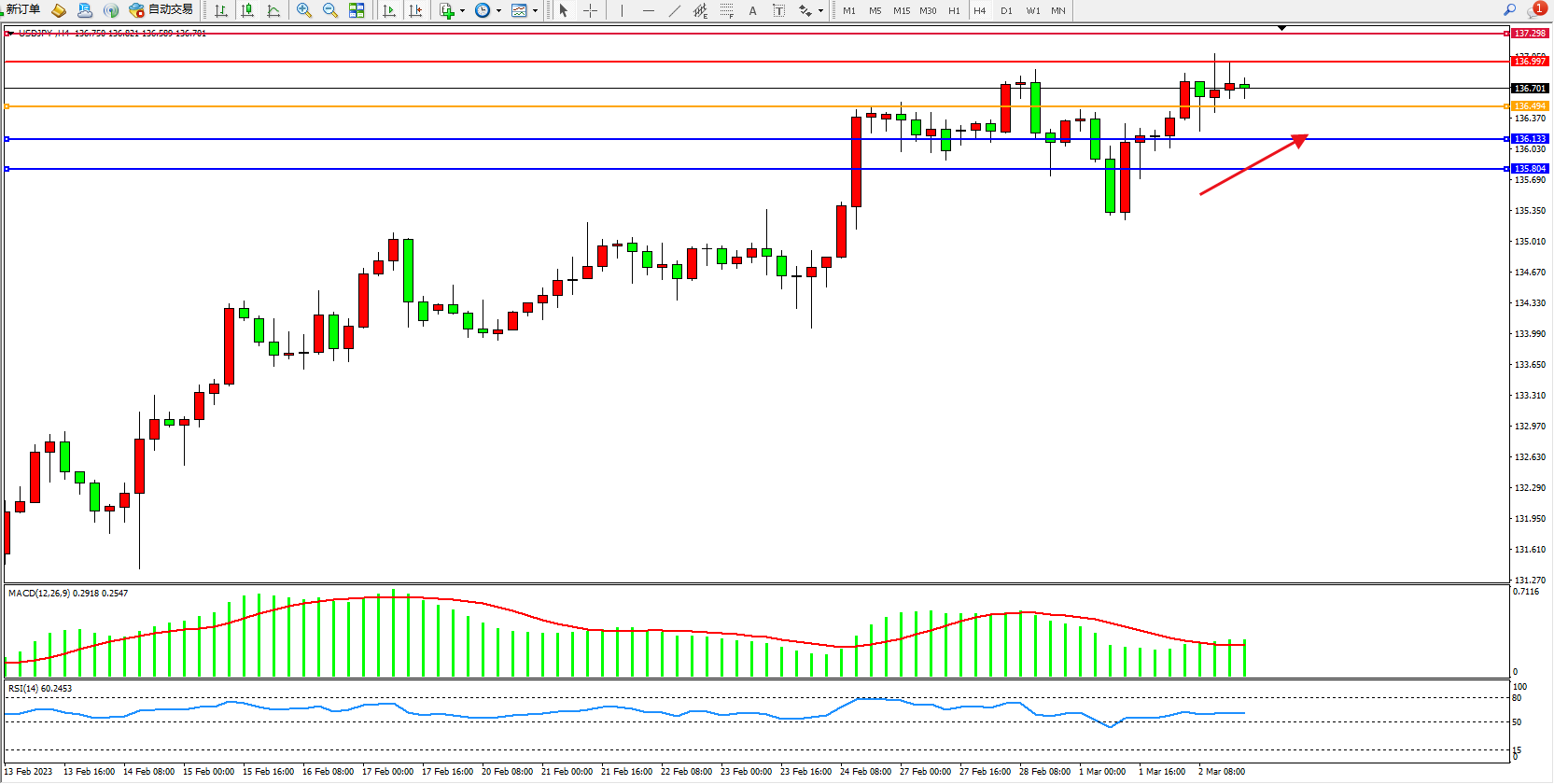Select the vertical line drawing tool
Viewport: 1554px width, 784px height.
point(622,10)
